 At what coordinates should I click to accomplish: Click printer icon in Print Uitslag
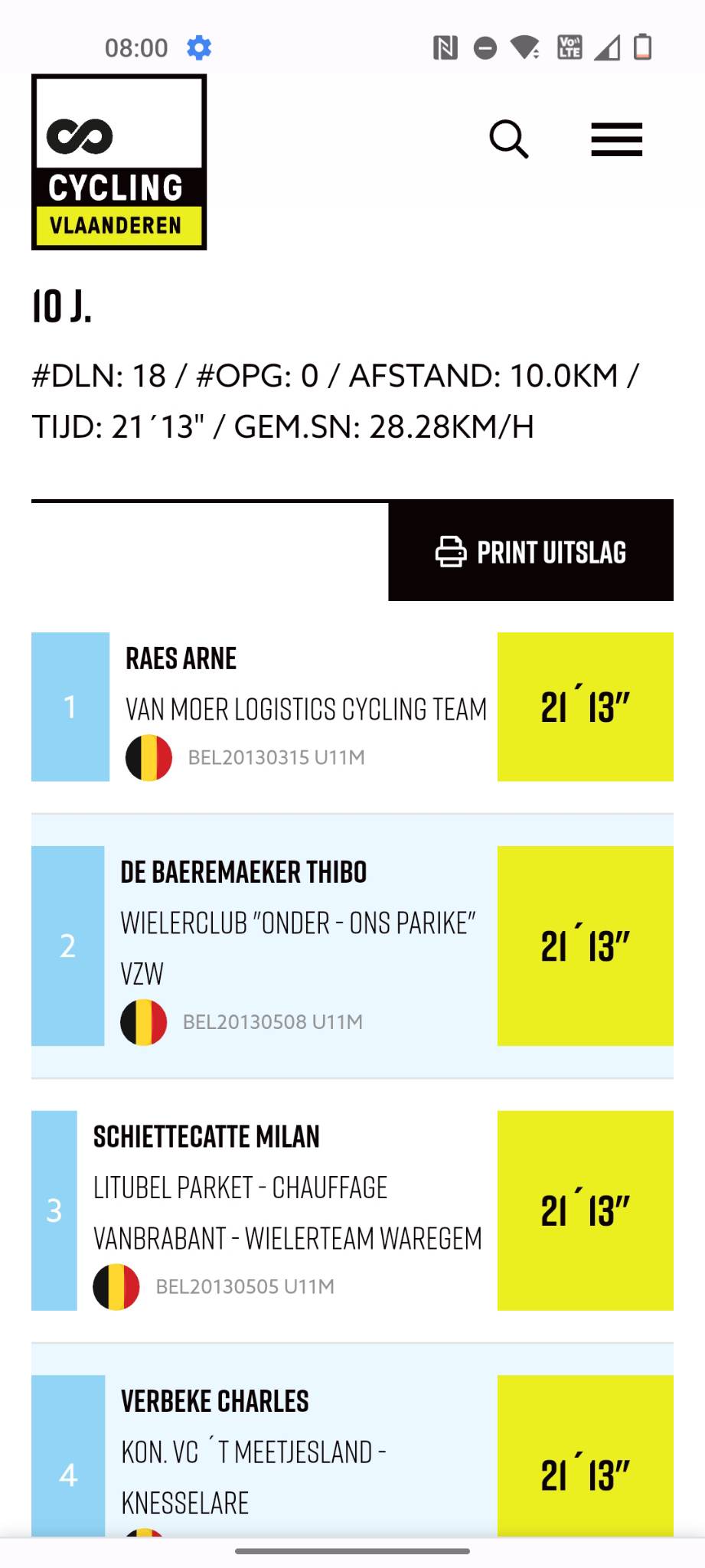coord(450,551)
